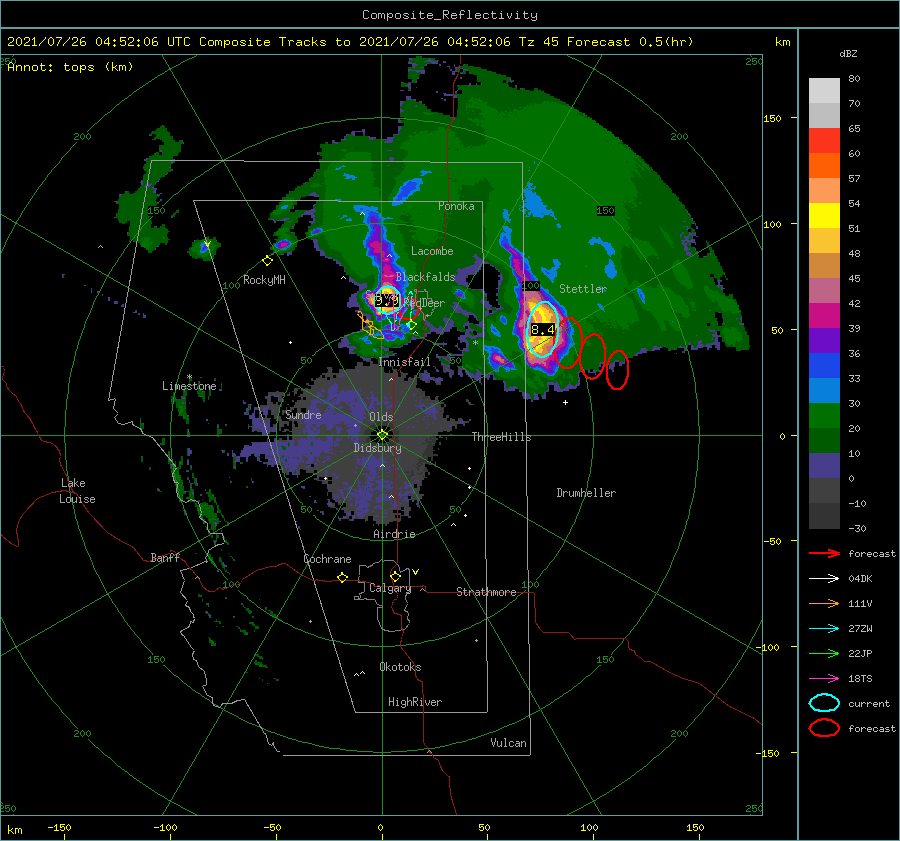Click the yellow diamond marker below Cochrane

[x=343, y=577]
